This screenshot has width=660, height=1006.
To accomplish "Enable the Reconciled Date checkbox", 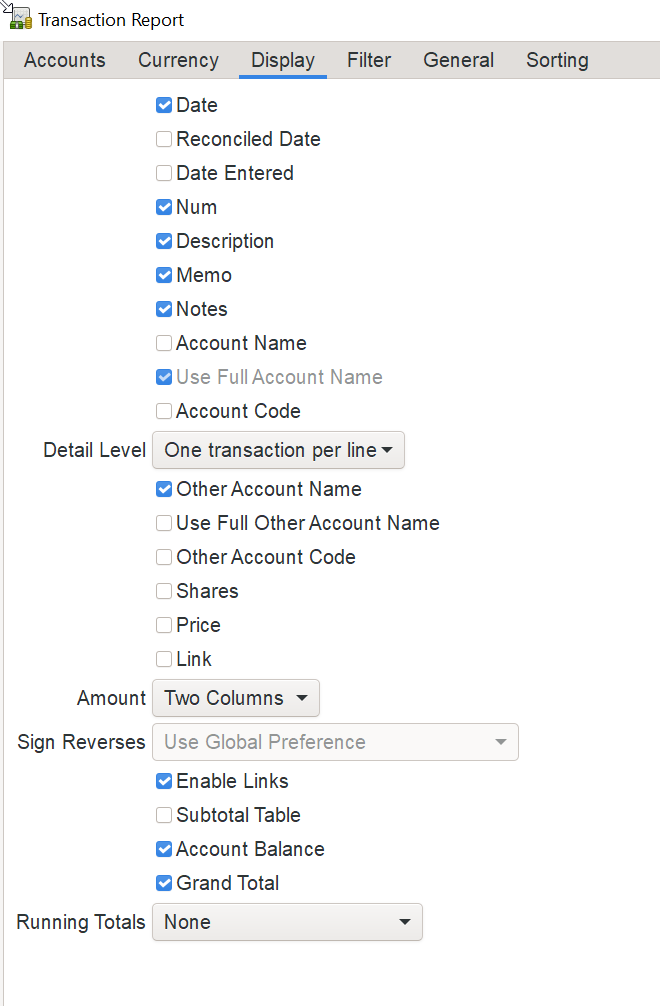I will click(x=164, y=139).
